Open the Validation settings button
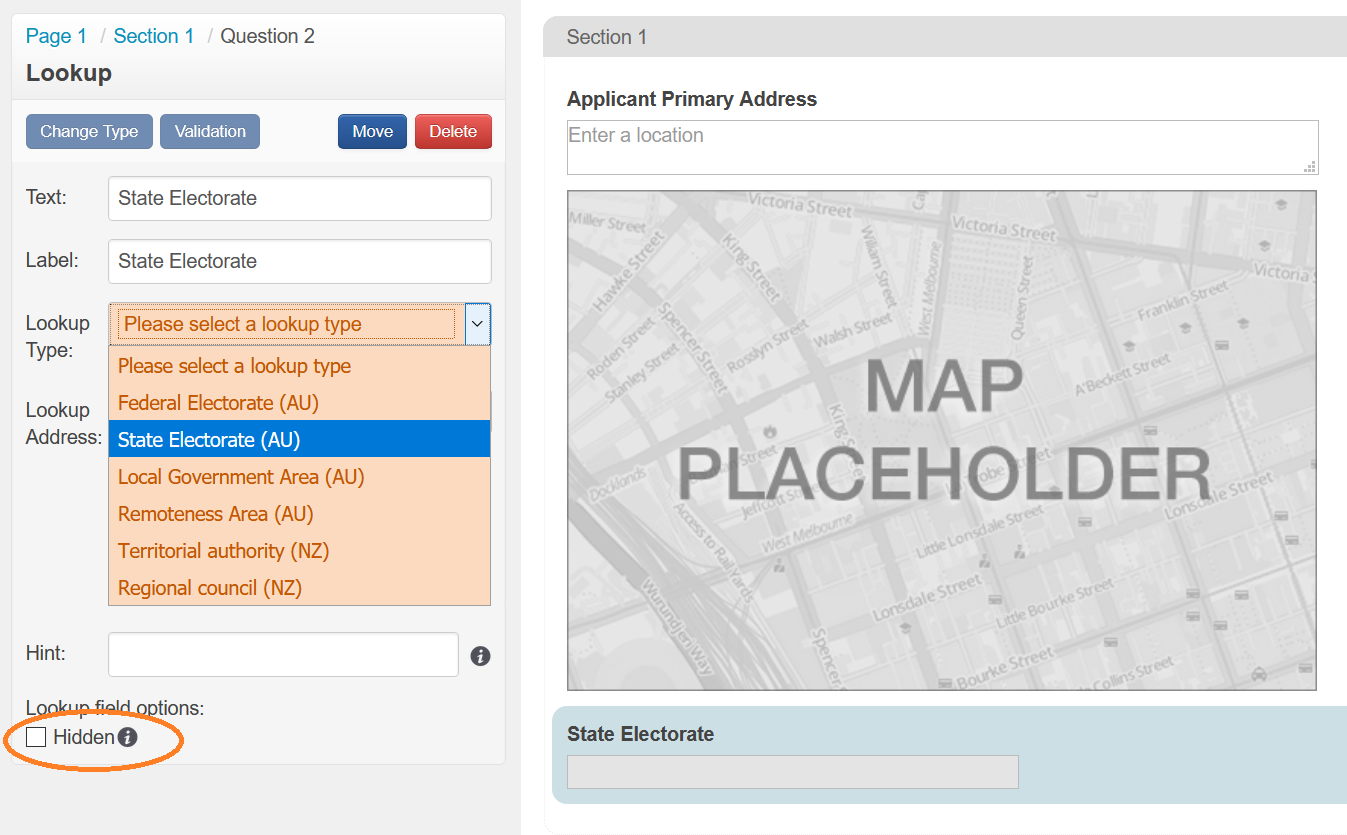Screen dimensions: 1347x835 coord(210,132)
